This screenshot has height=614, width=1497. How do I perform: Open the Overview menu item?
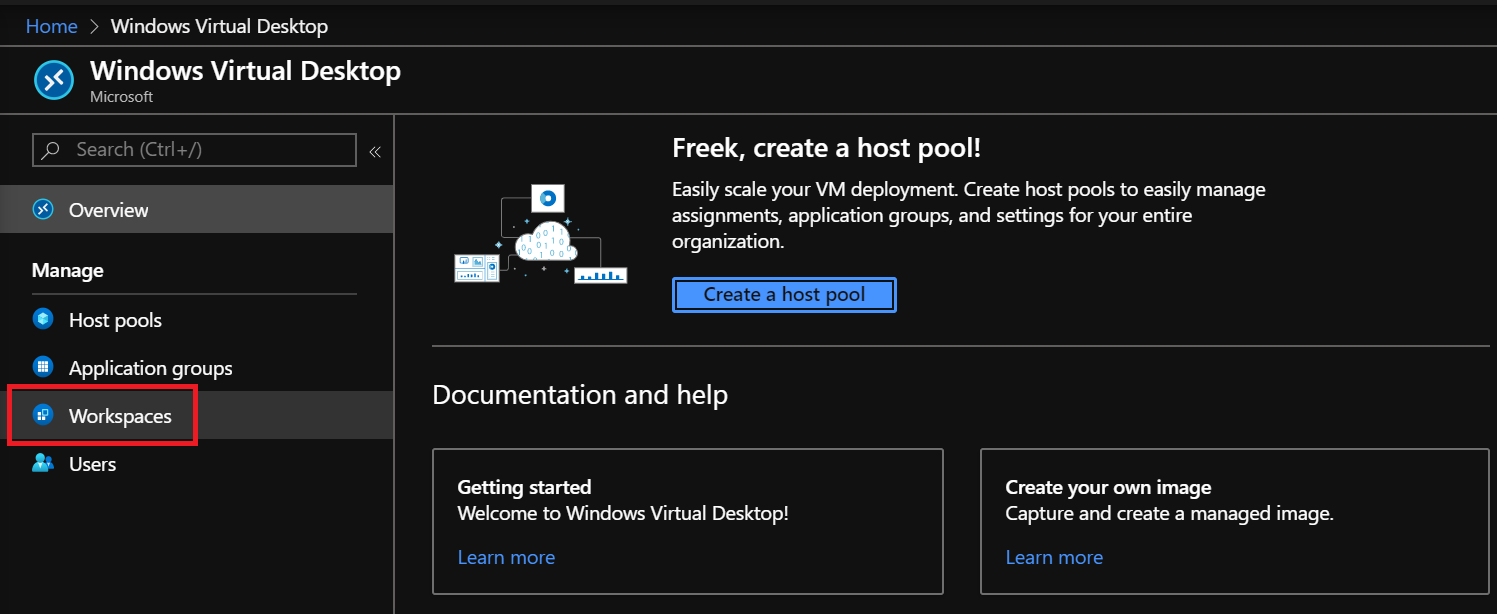(196, 210)
